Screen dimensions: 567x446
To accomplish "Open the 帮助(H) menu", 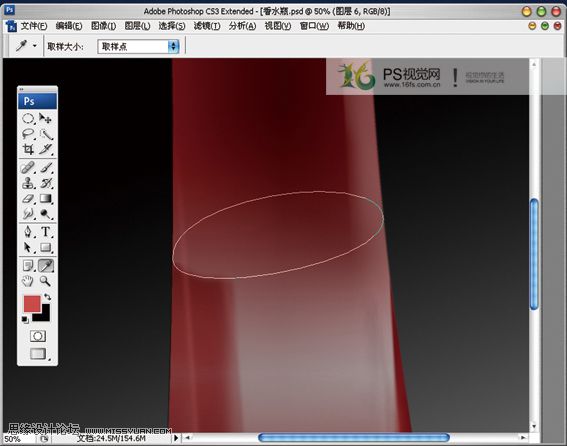I will click(x=351, y=26).
